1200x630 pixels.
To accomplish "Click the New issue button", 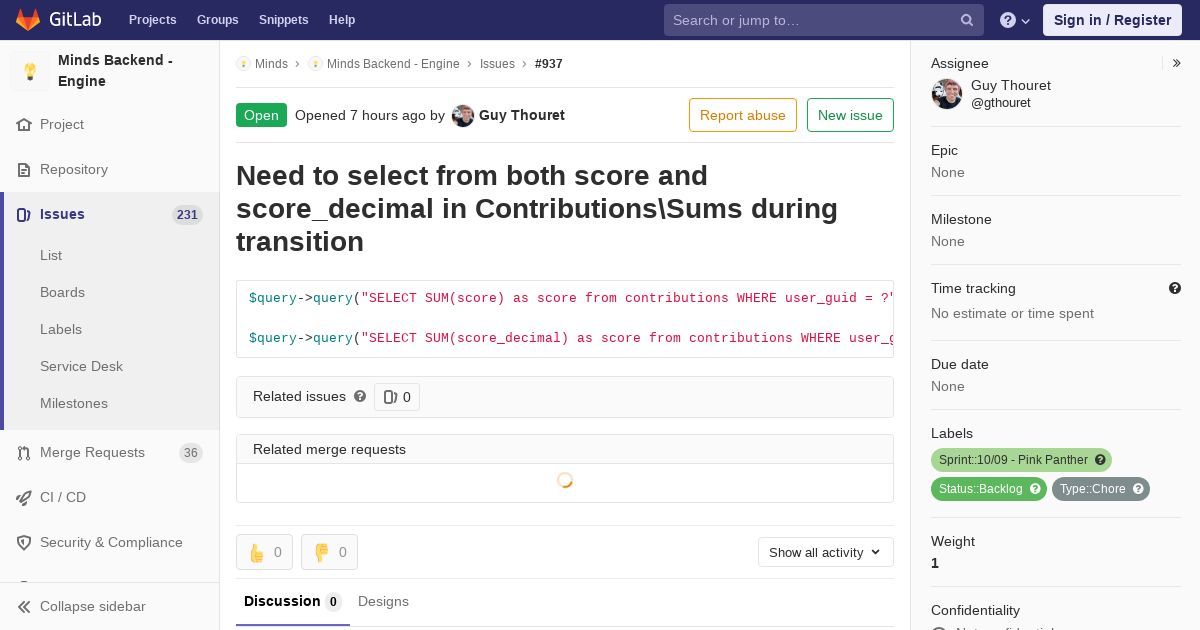I will 850,115.
